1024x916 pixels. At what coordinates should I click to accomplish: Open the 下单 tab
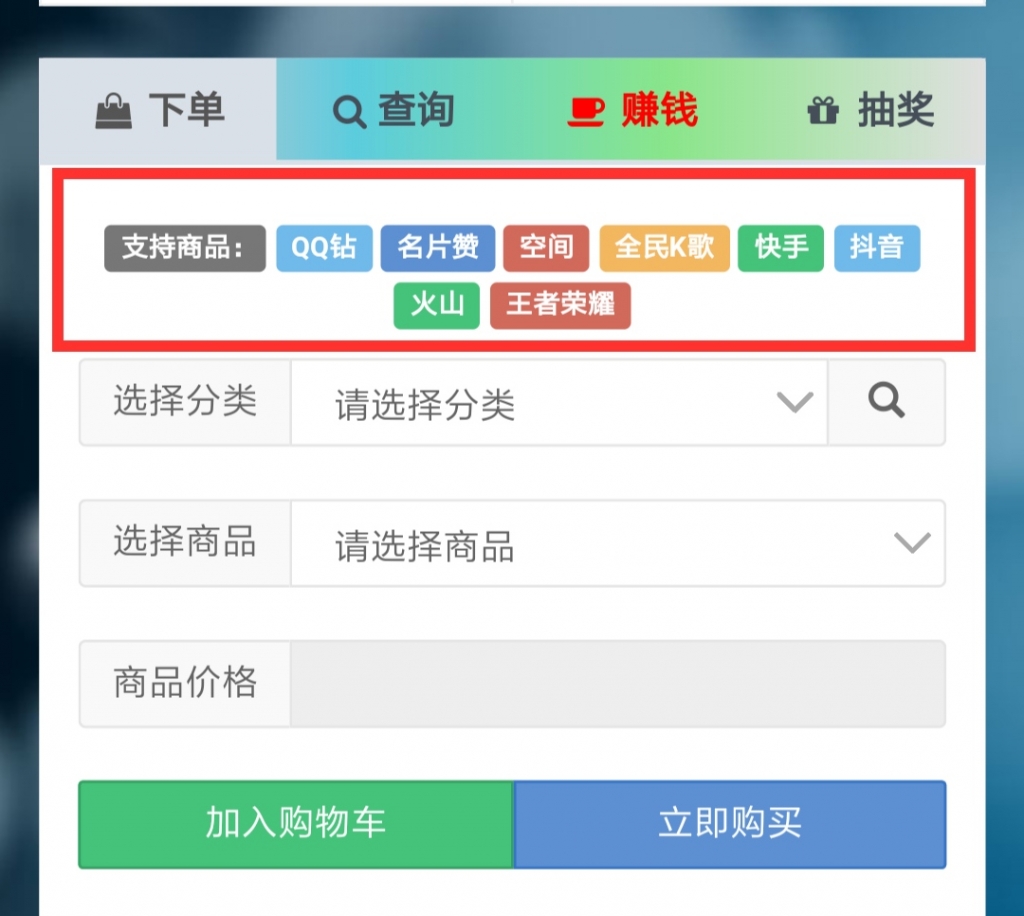tap(158, 110)
